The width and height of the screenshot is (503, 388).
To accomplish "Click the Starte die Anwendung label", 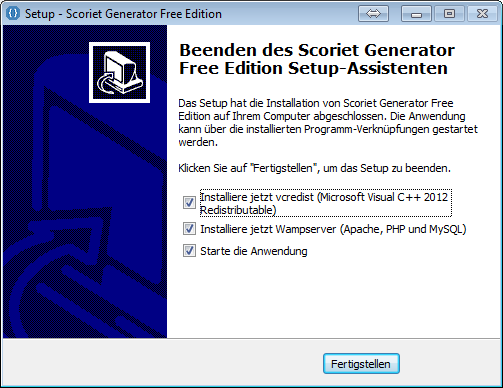I will (254, 251).
